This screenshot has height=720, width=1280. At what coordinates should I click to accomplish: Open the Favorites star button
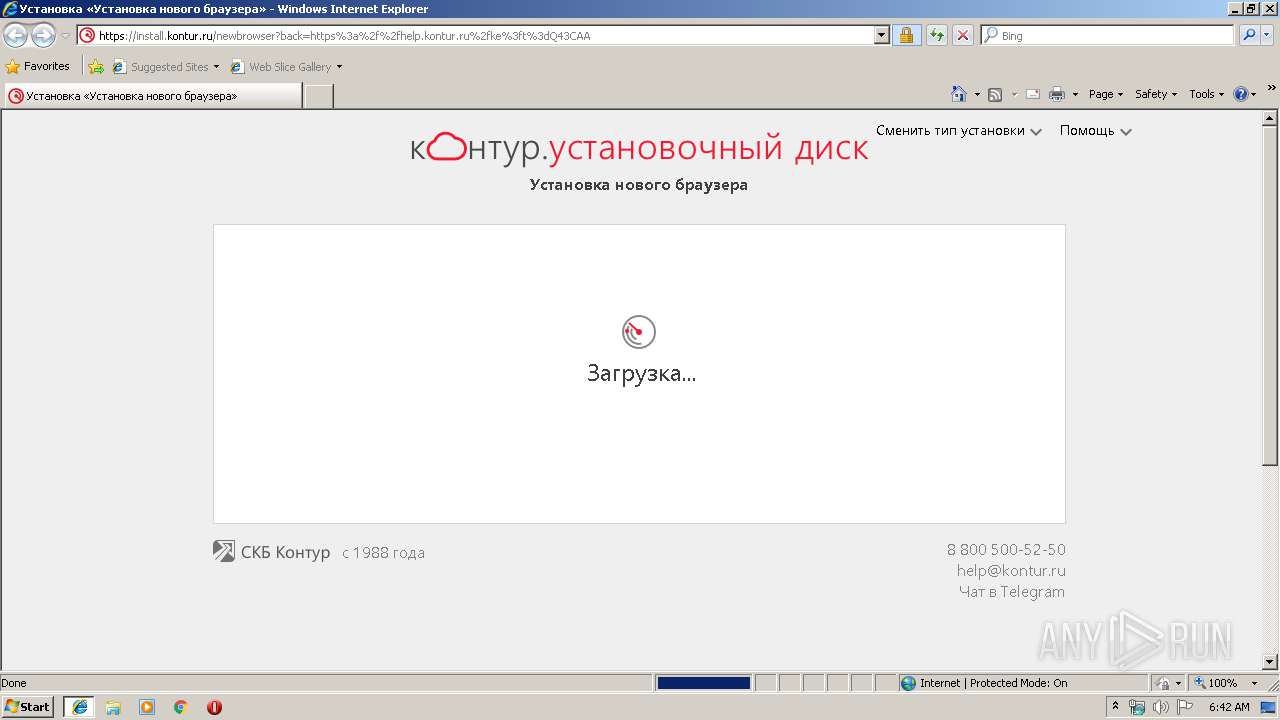tap(38, 66)
